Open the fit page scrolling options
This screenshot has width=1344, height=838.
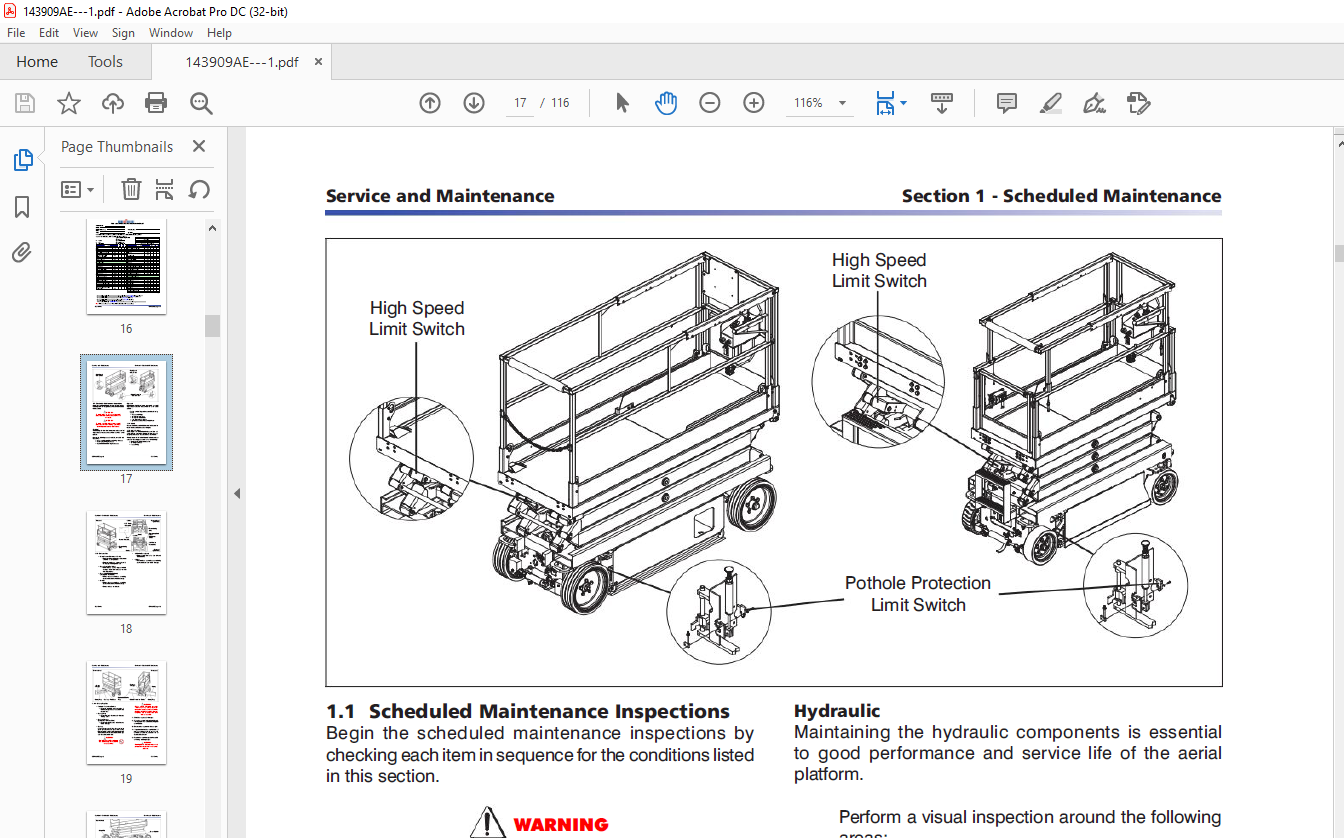pyautogui.click(x=891, y=103)
